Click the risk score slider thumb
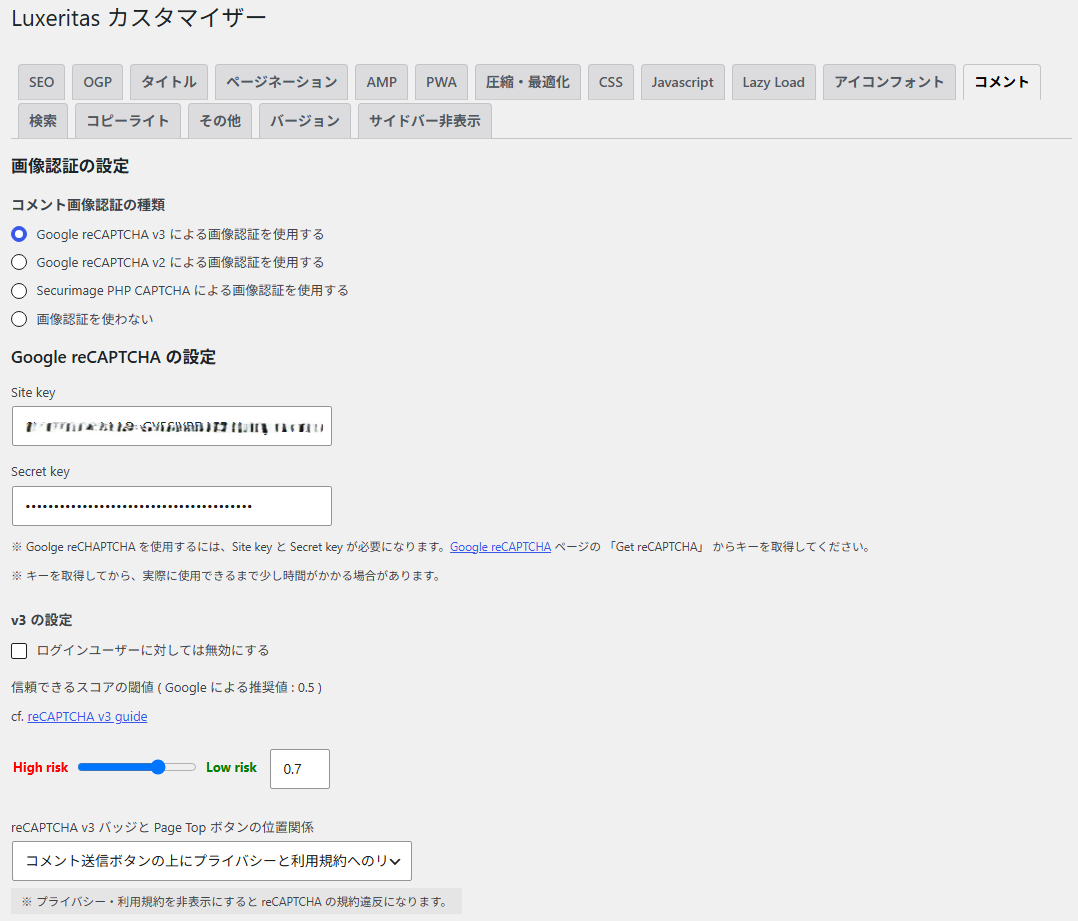 click(x=158, y=767)
